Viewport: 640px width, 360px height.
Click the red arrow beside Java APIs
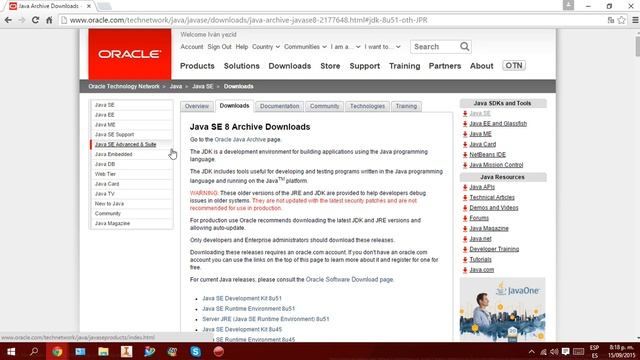465,187
